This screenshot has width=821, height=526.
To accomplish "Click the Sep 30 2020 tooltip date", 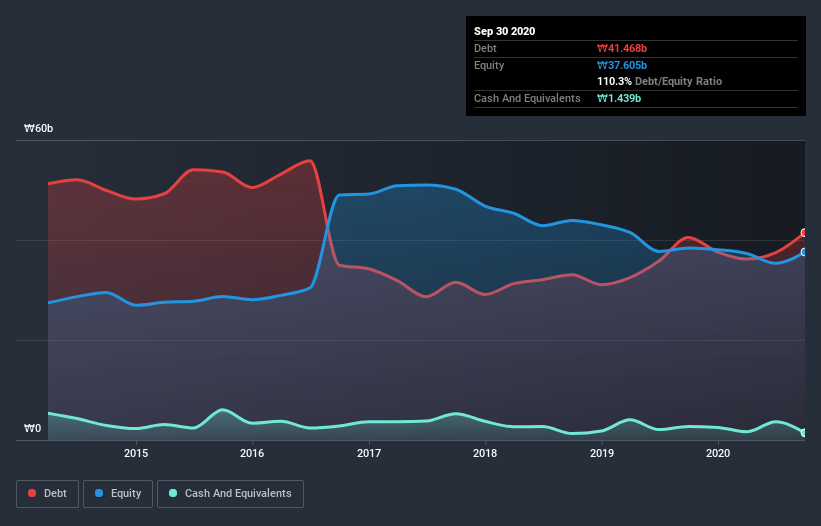I will (504, 31).
